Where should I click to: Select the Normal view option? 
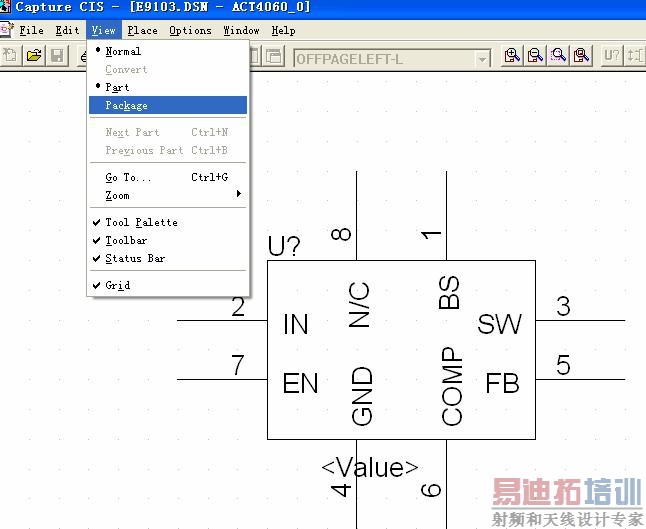(x=168, y=51)
